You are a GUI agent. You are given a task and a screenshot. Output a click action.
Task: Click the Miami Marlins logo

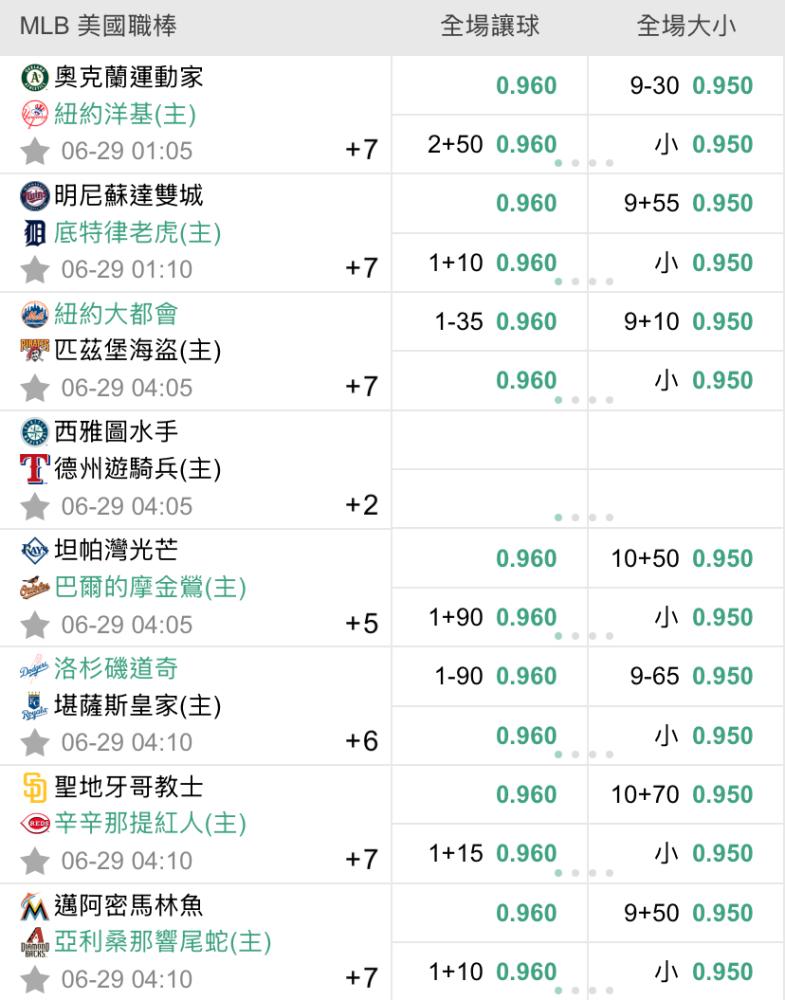click(x=34, y=906)
